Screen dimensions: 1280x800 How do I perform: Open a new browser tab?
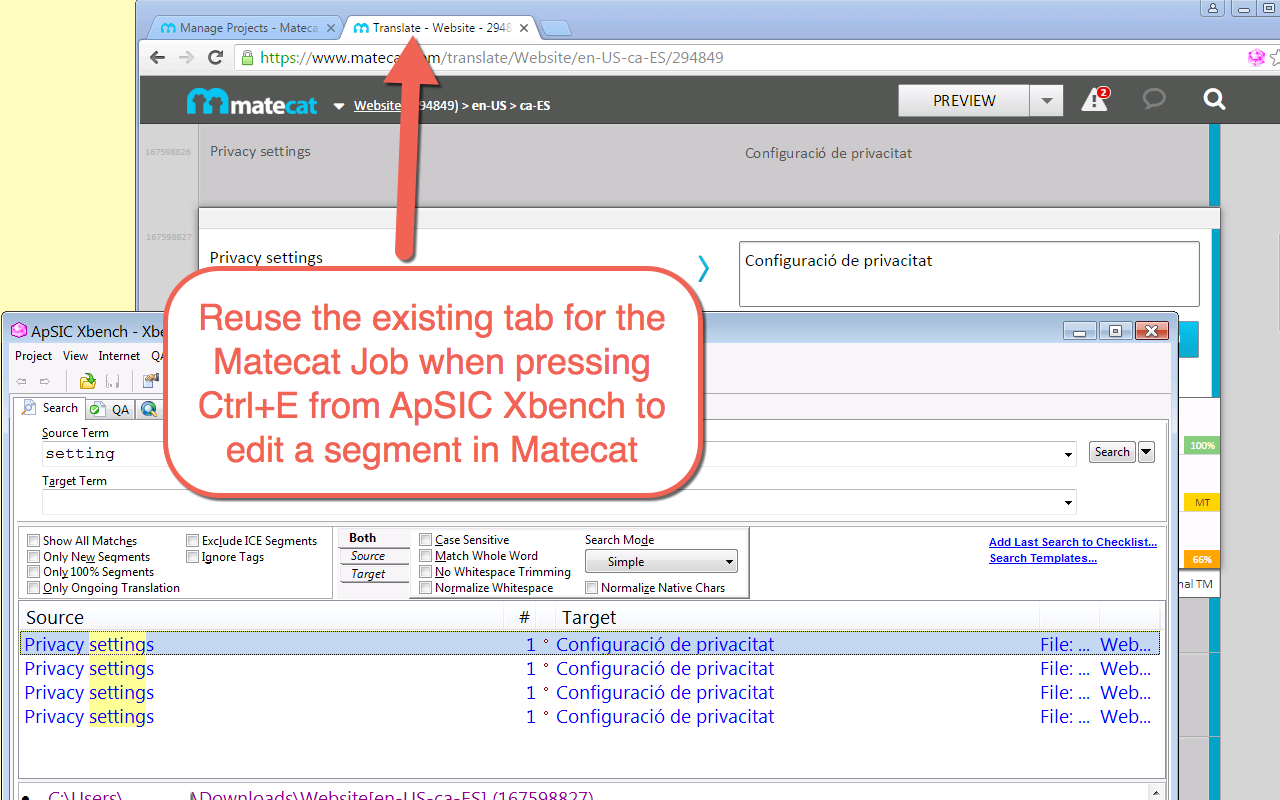point(555,28)
